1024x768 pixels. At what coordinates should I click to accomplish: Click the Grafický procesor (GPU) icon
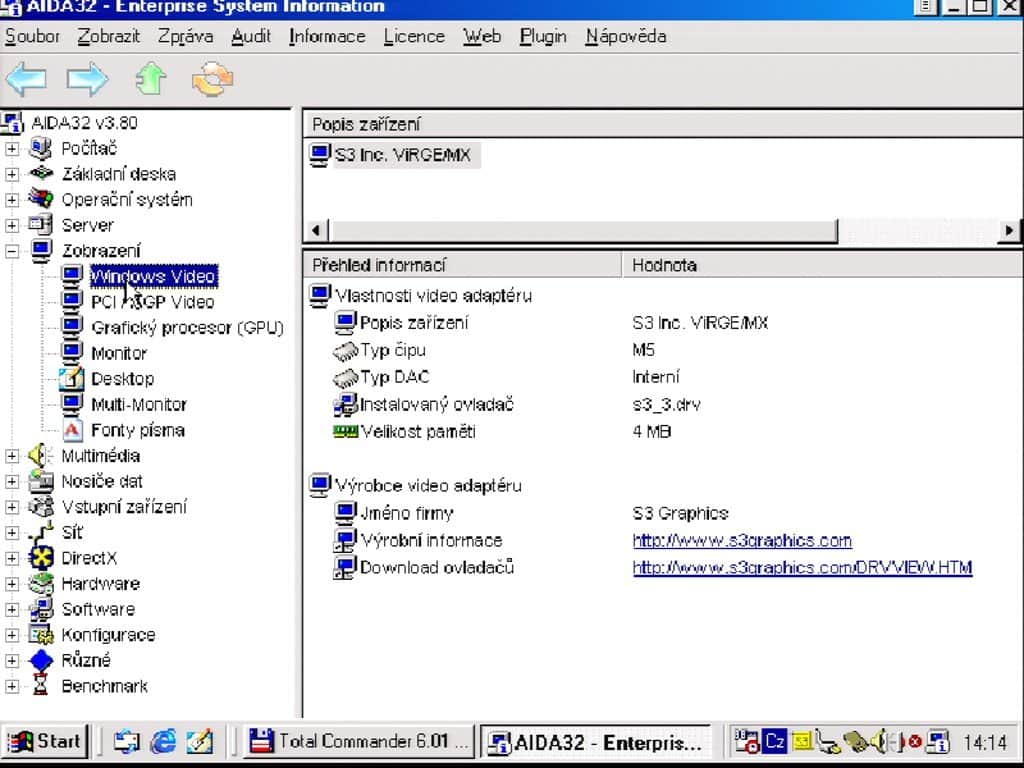(x=72, y=327)
